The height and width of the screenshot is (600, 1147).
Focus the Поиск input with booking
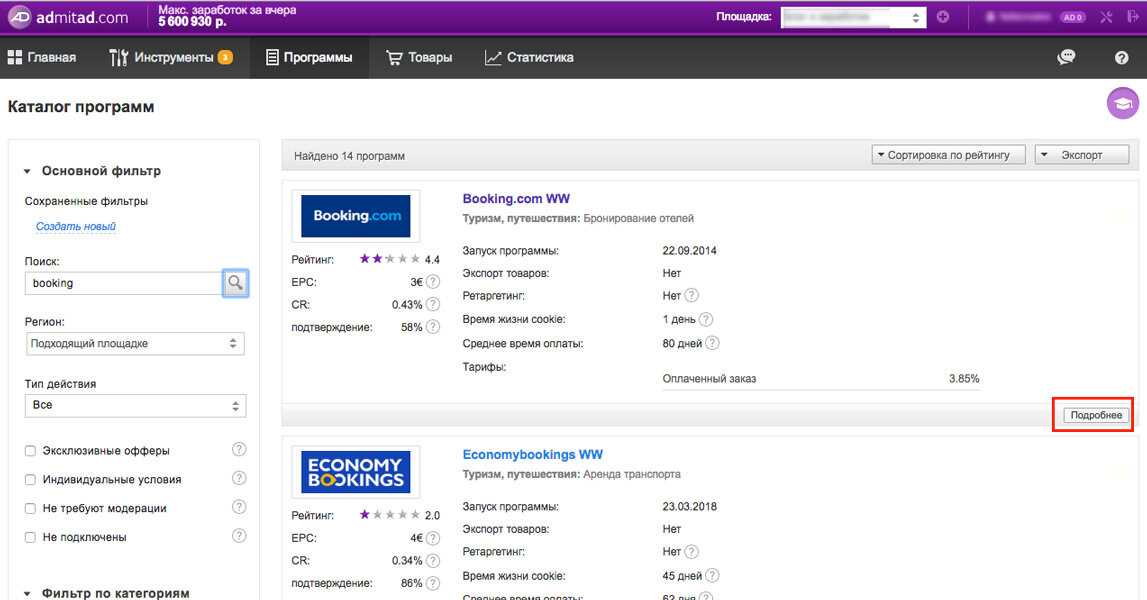[x=124, y=283]
